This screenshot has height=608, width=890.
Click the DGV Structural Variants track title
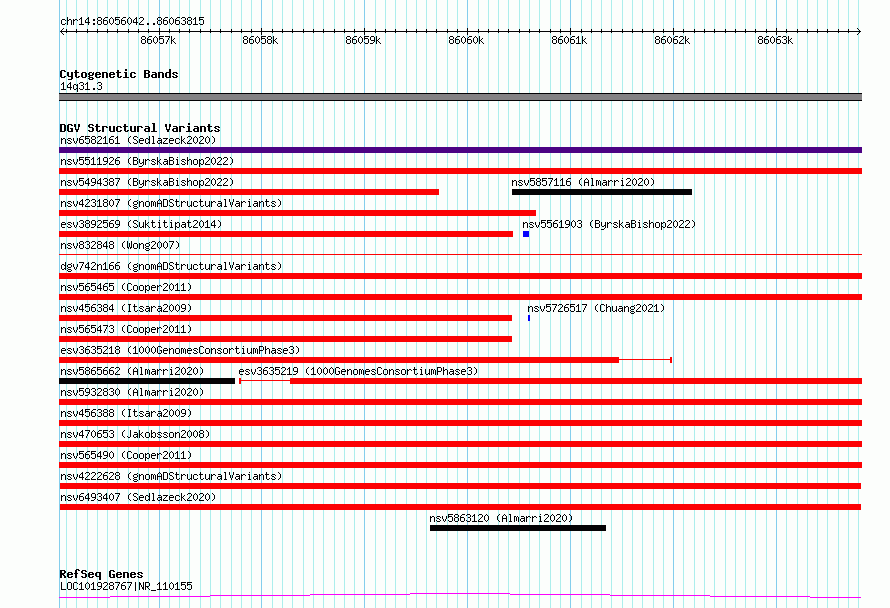point(140,128)
